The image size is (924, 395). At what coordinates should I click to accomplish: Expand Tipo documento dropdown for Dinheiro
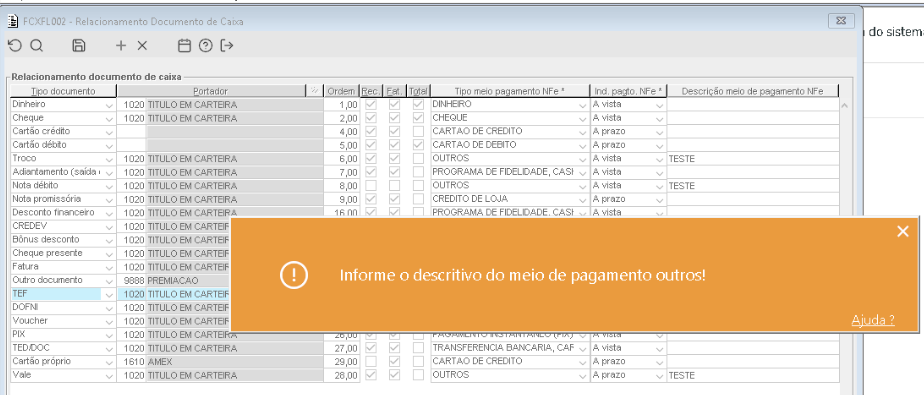pyautogui.click(x=109, y=105)
